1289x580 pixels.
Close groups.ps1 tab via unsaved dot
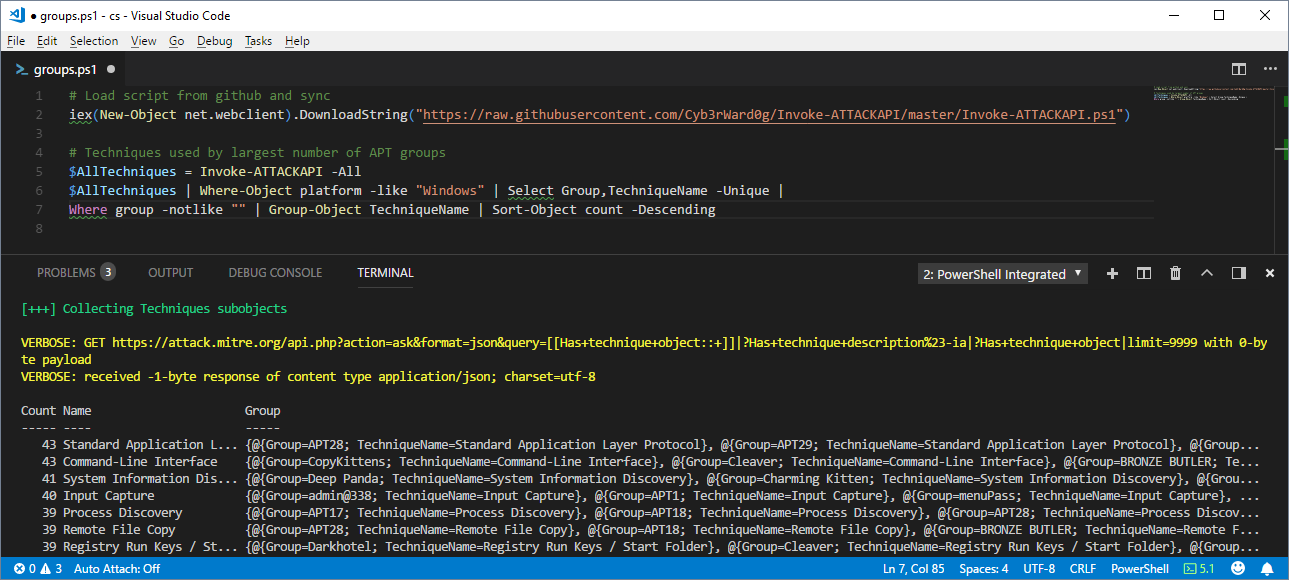click(x=111, y=69)
